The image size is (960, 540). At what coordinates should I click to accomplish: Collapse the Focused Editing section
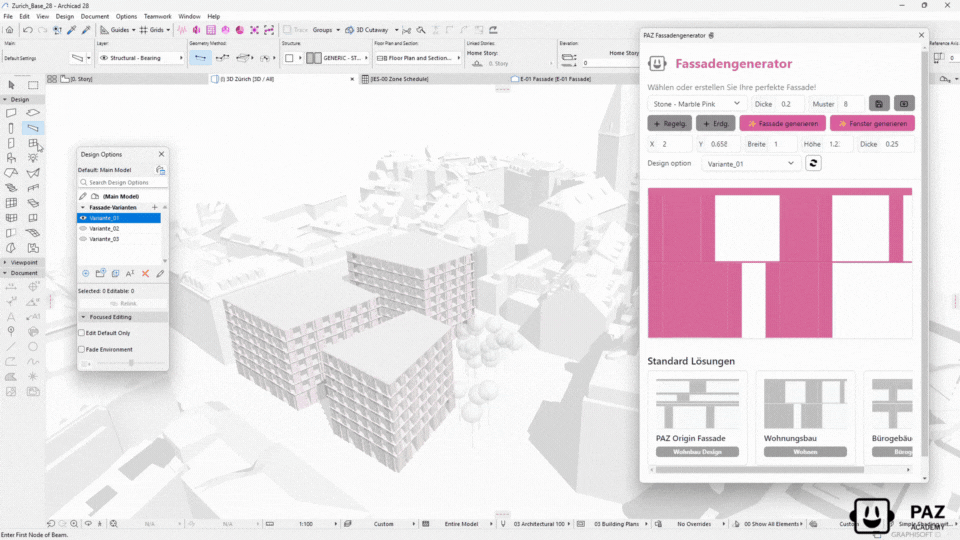[x=83, y=317]
